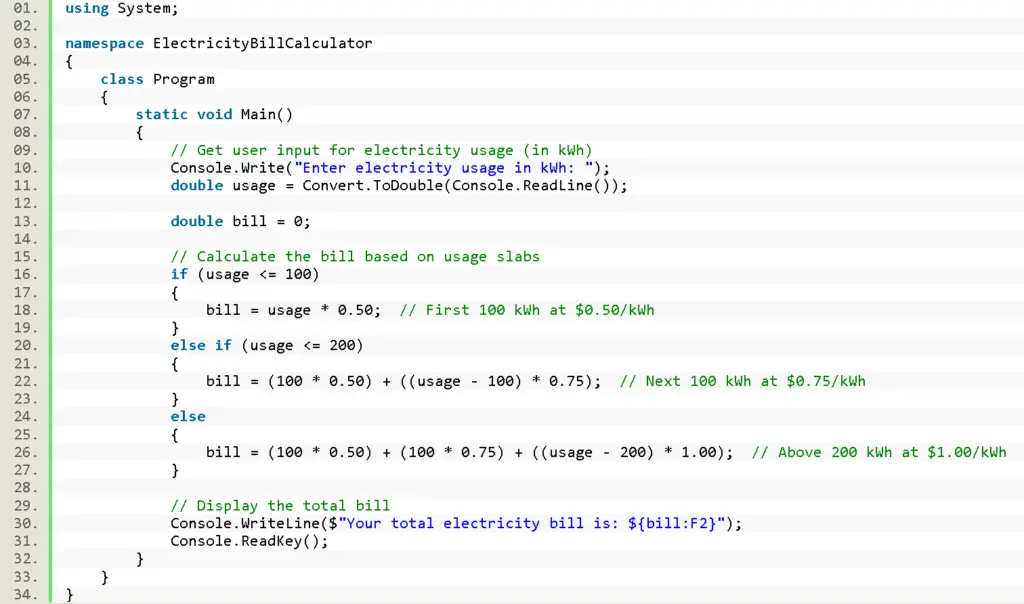Click the 'Calculate the bill' comment
Screen dimensions: 1024x604
coord(355,257)
